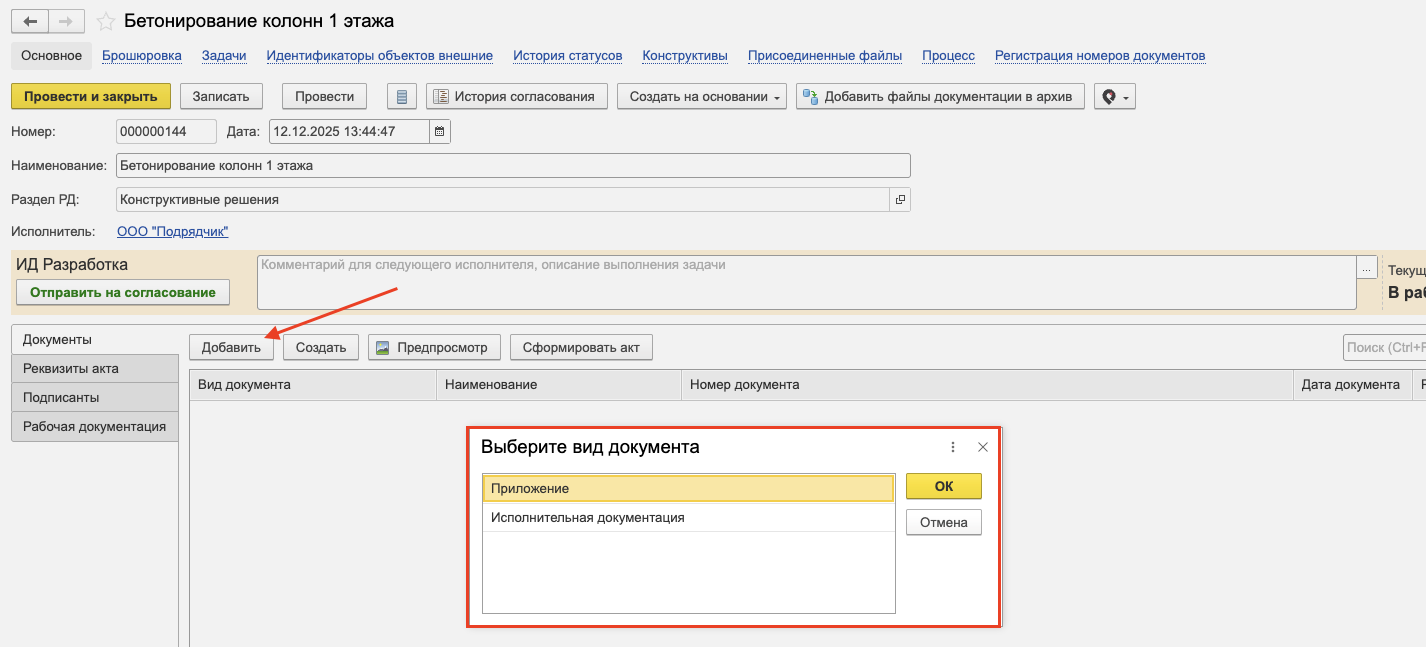The width and height of the screenshot is (1426, 647).
Task: Click into the Наименование text field
Action: point(512,165)
